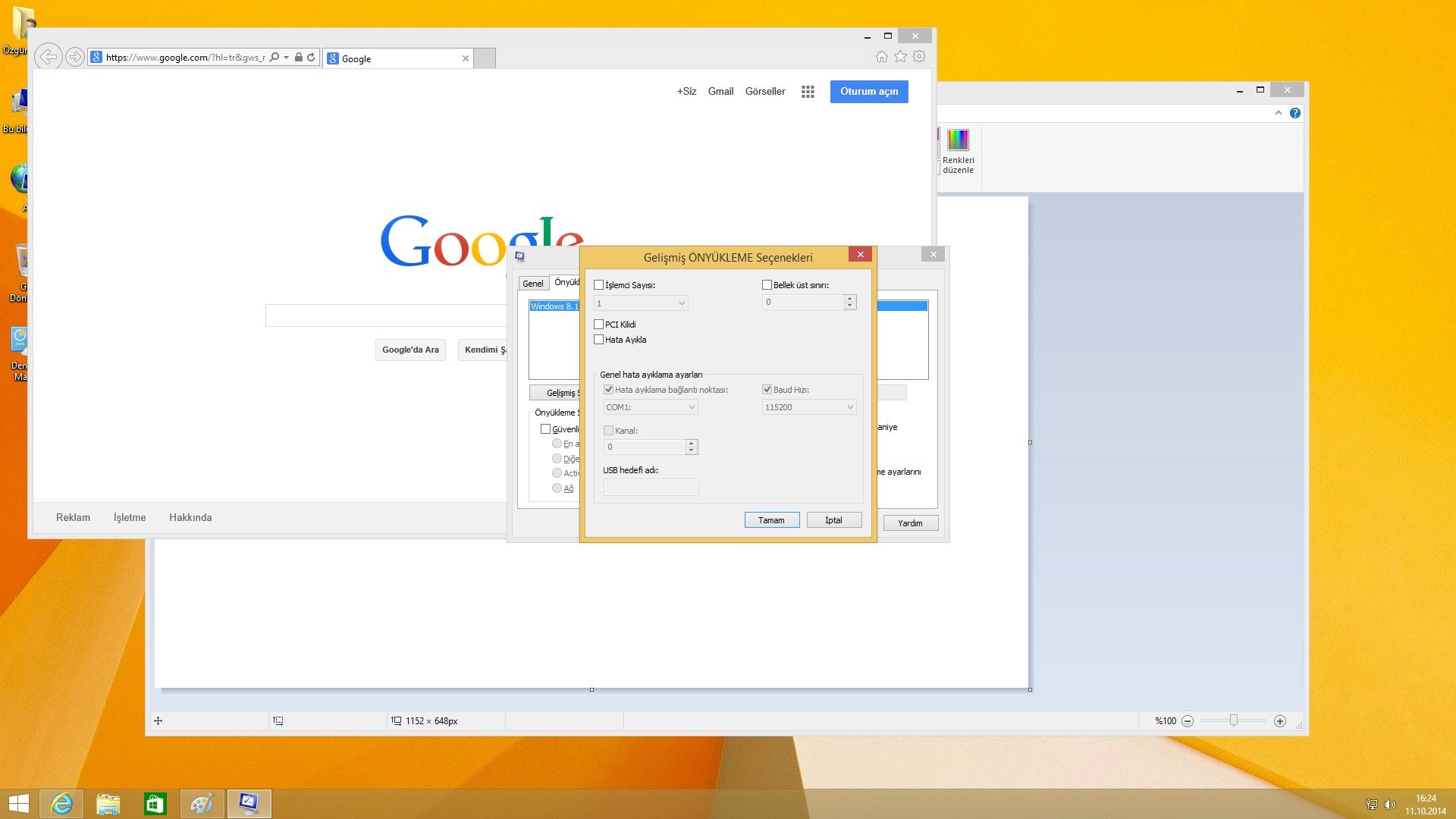
Task: Toggle Hata Ayıkla checkbox
Action: [599, 340]
